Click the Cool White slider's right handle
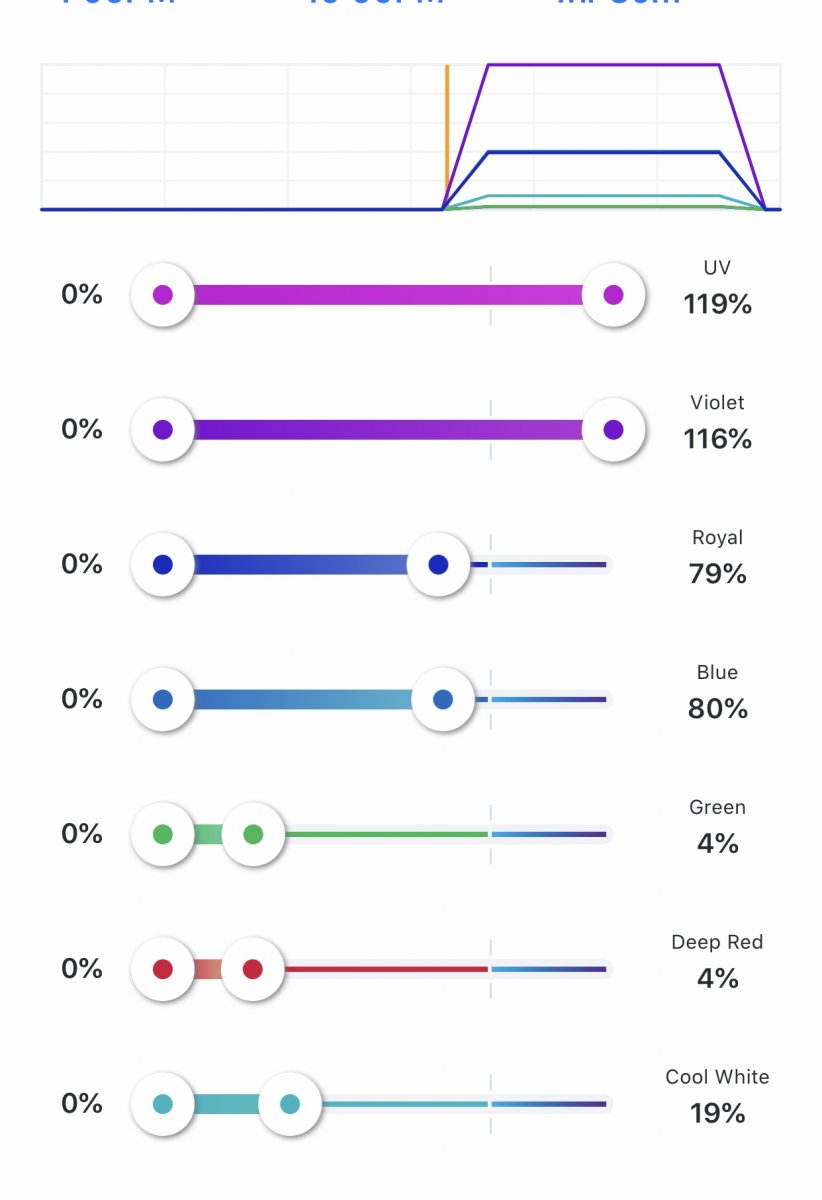Image resolution: width=822 pixels, height=1200 pixels. click(290, 1104)
